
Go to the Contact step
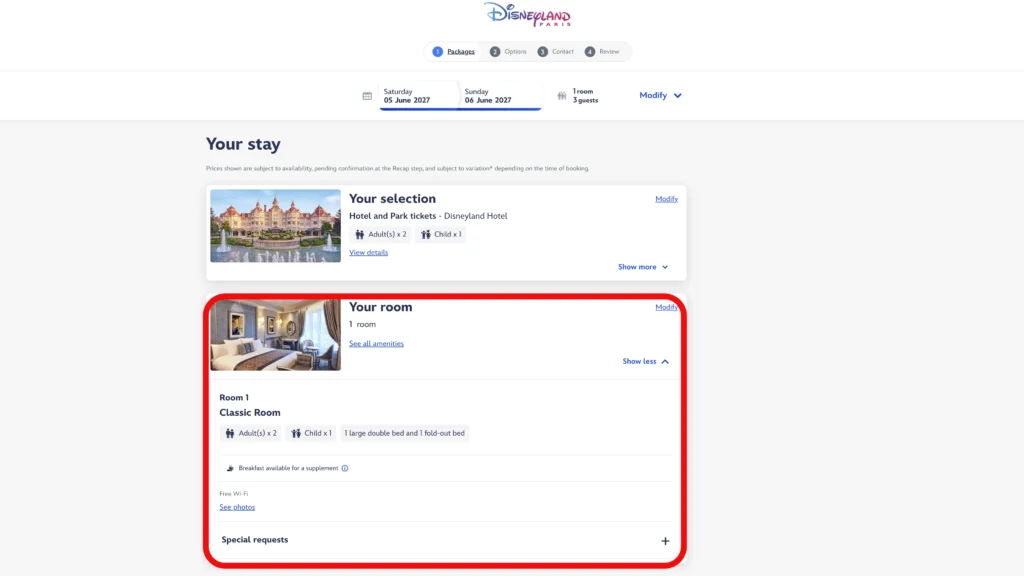coord(556,52)
